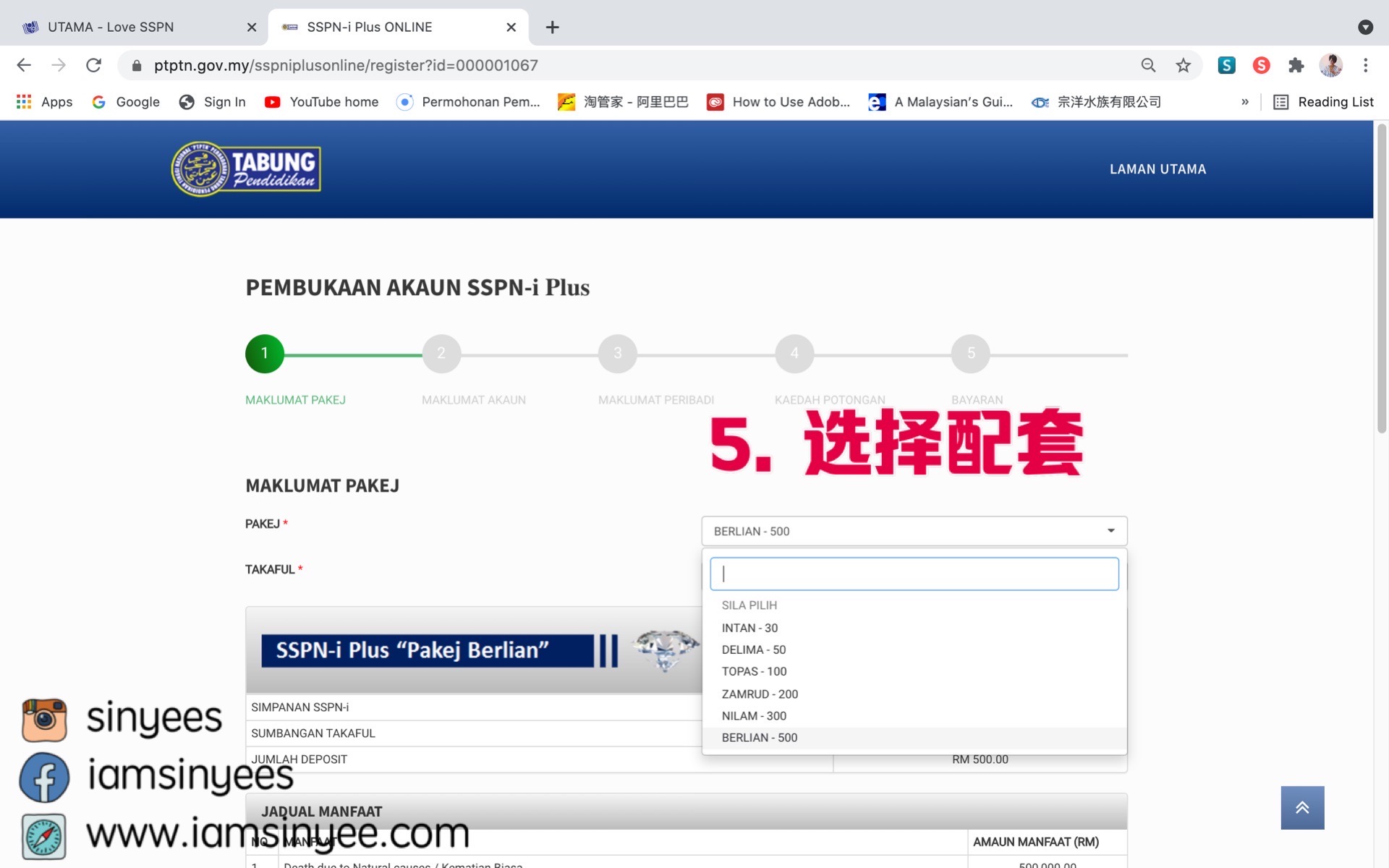Click the scroll-to-top double chevron button
The width and height of the screenshot is (1389, 868).
[1302, 807]
